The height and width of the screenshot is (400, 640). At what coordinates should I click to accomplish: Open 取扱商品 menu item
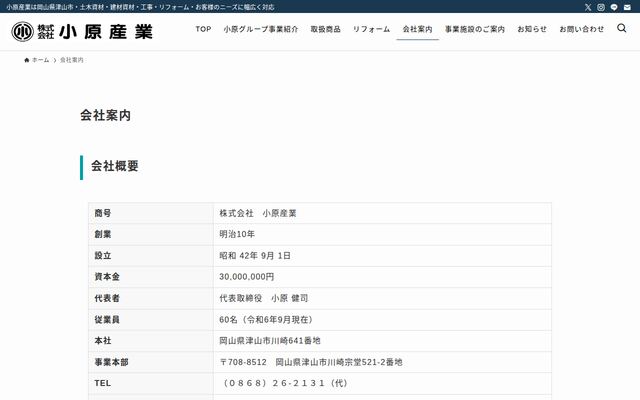325,29
